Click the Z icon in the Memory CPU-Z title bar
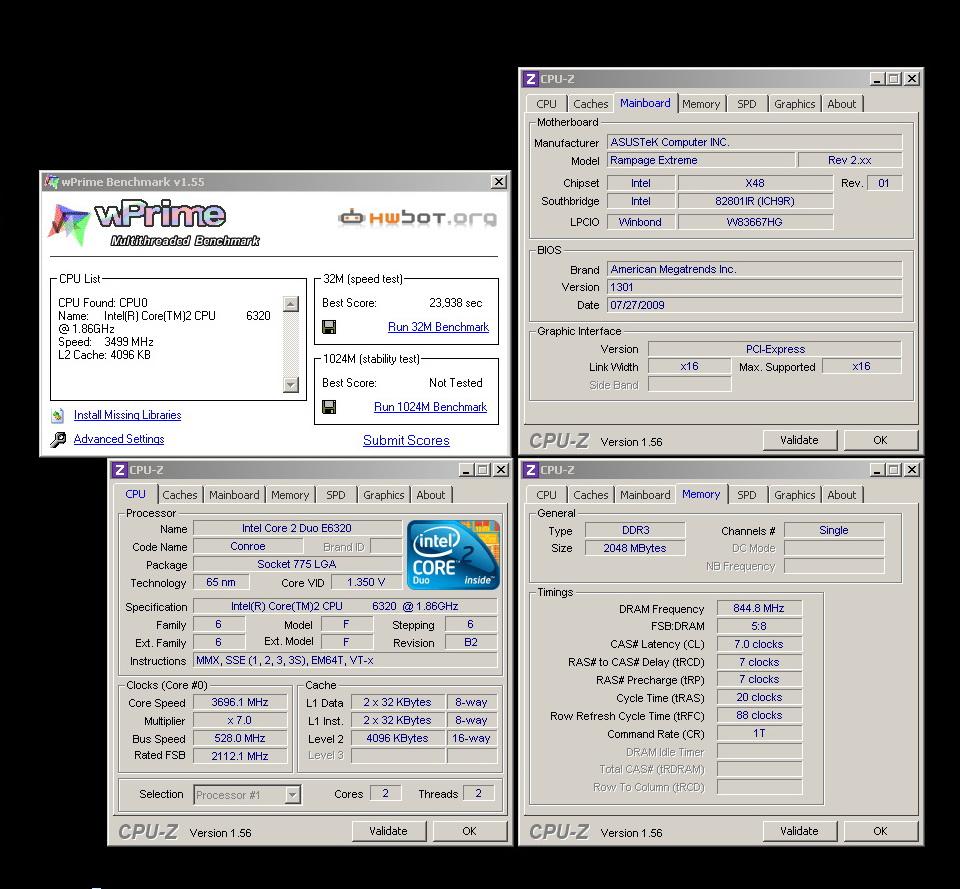960x889 pixels. point(530,470)
